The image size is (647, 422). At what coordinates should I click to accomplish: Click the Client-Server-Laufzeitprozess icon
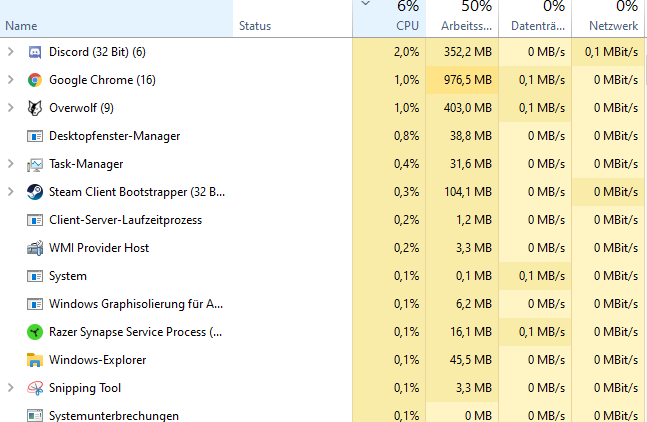coord(35,220)
